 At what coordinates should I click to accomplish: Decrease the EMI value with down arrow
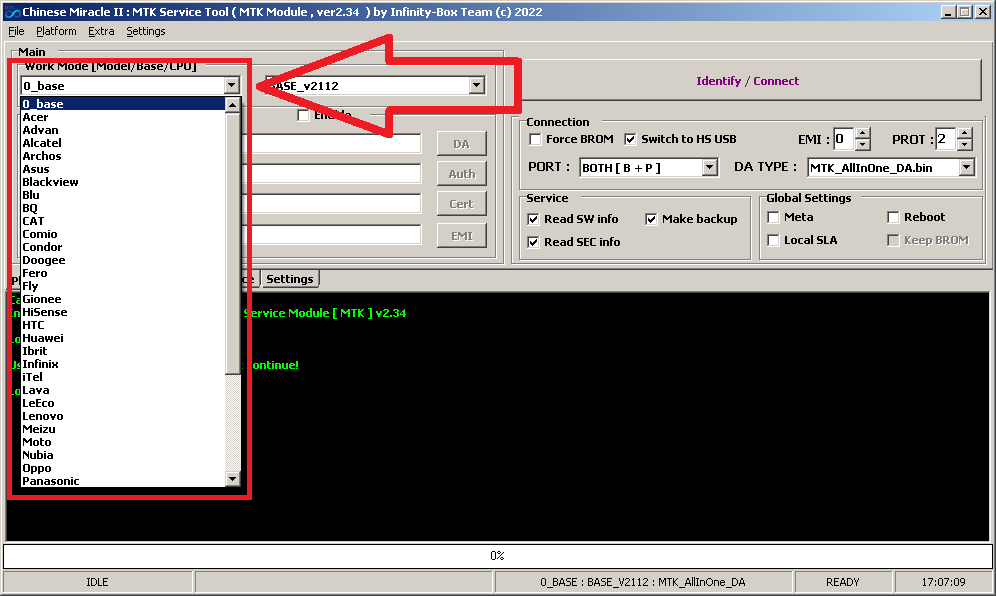coord(862,145)
